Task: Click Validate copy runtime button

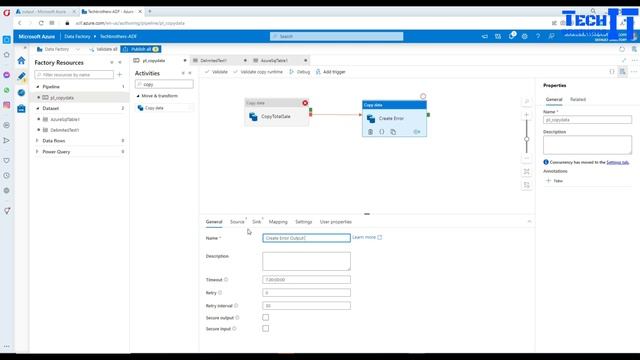Action: [x=258, y=72]
